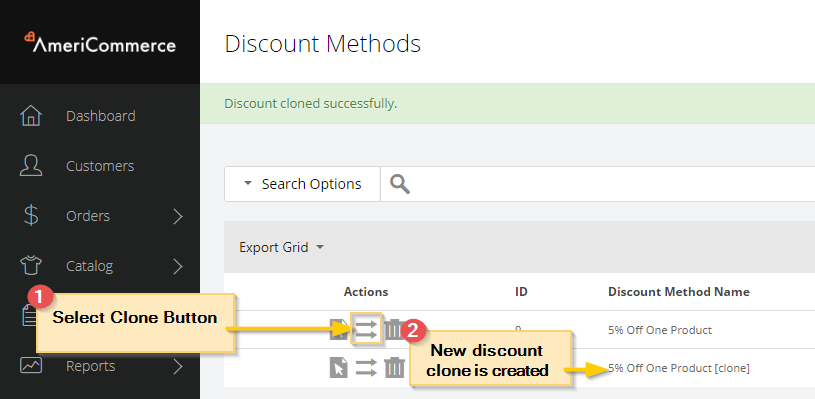This screenshot has height=399, width=815.
Task: Open the Search Options dropdown
Action: point(303,184)
